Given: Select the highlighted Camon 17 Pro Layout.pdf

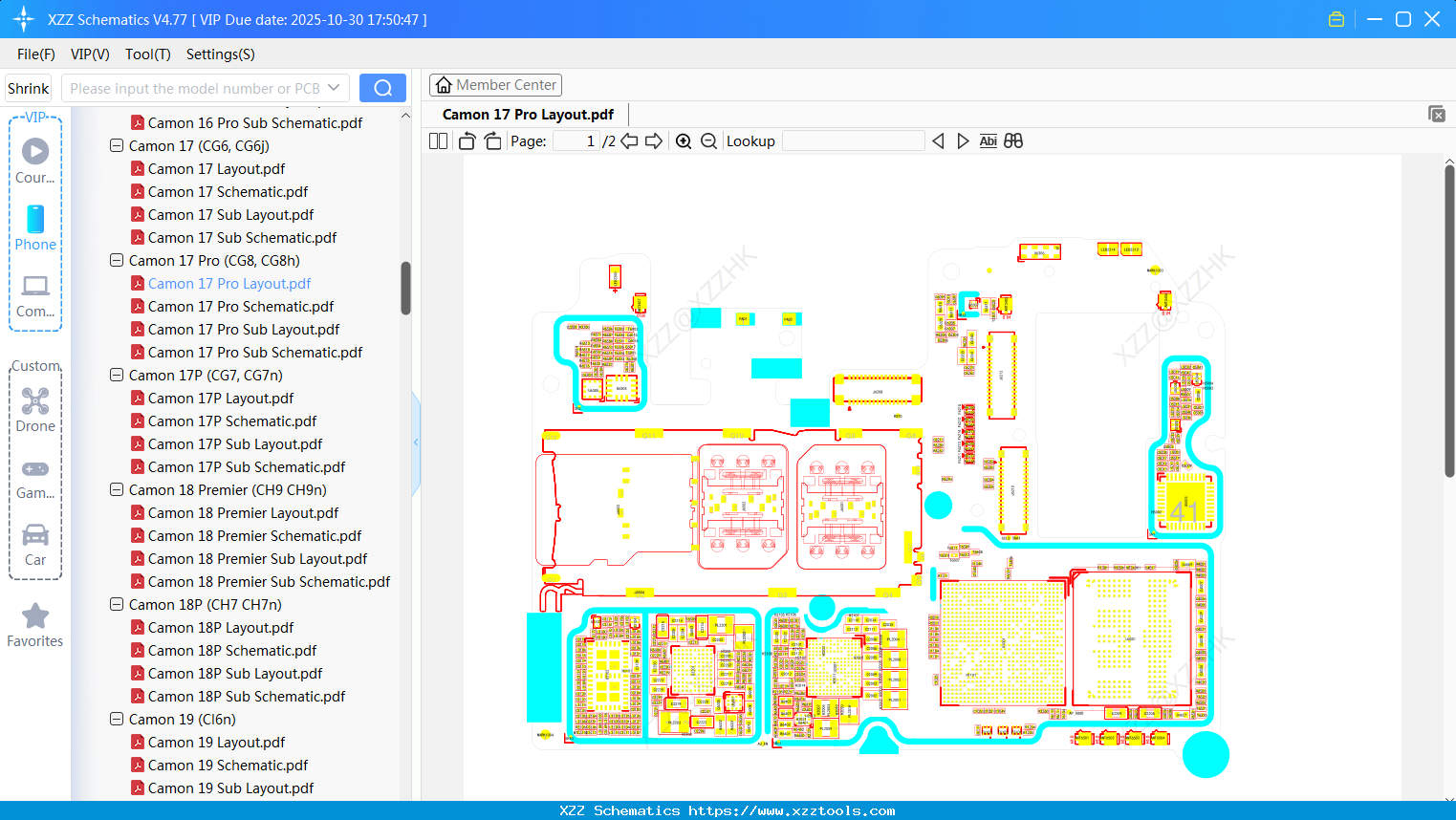Looking at the screenshot, I should click(229, 284).
